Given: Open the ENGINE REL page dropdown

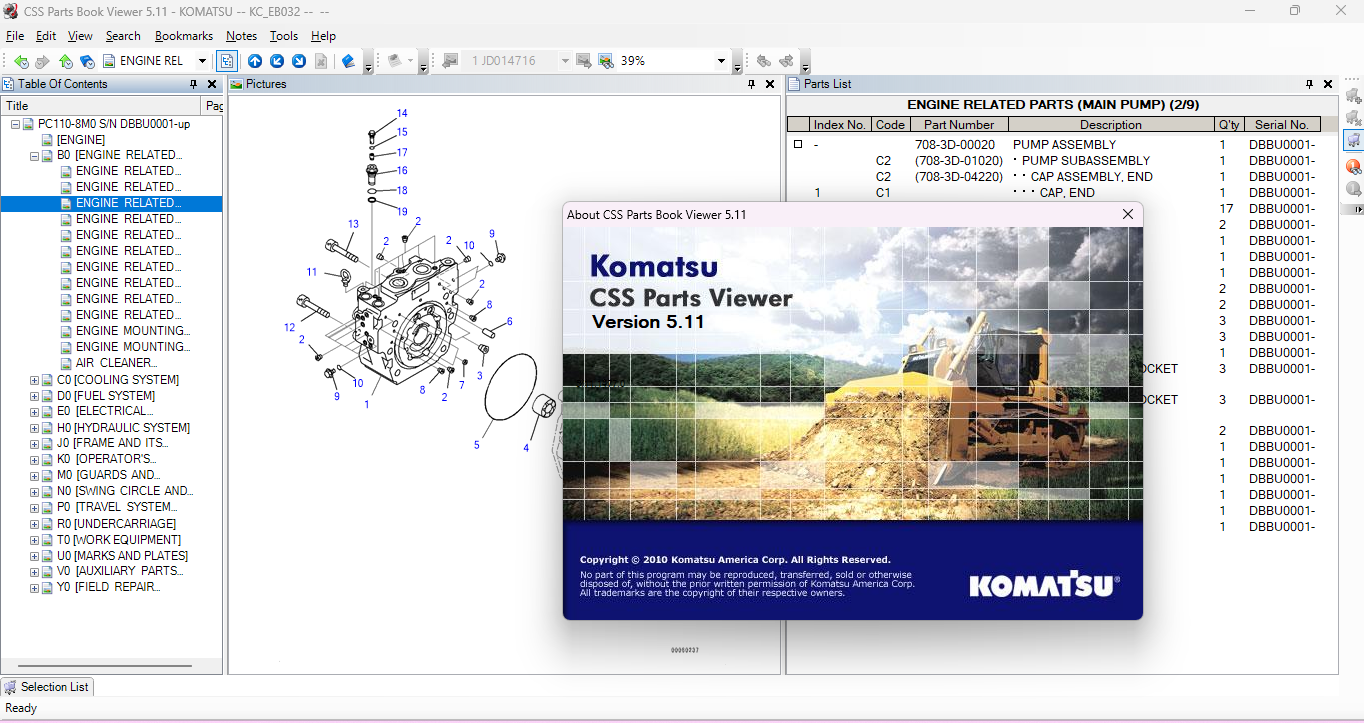Looking at the screenshot, I should click(x=202, y=61).
